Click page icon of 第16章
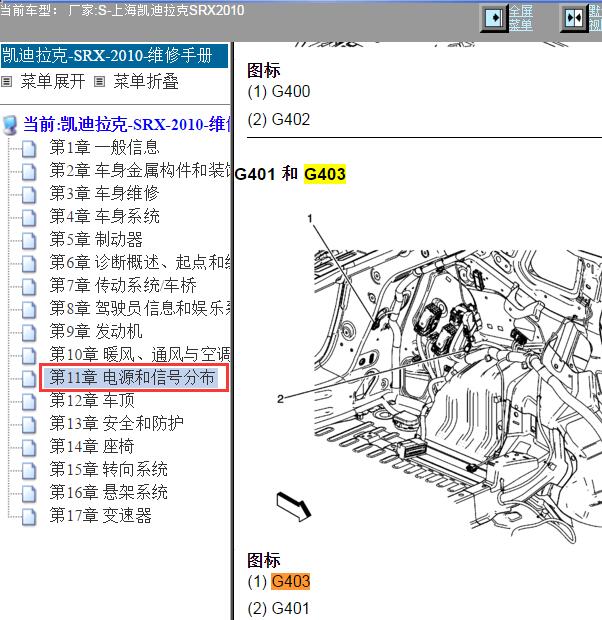 pos(29,493)
